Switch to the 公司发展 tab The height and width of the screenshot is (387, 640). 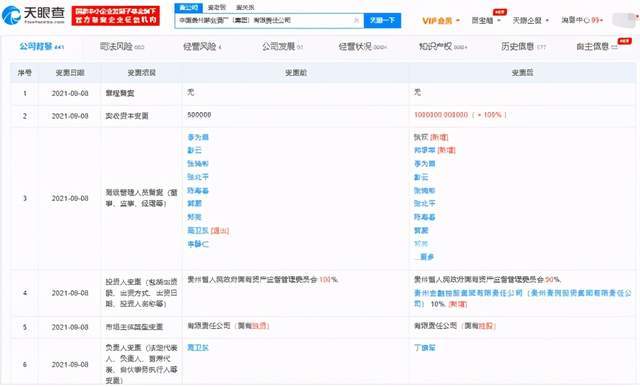pos(282,47)
